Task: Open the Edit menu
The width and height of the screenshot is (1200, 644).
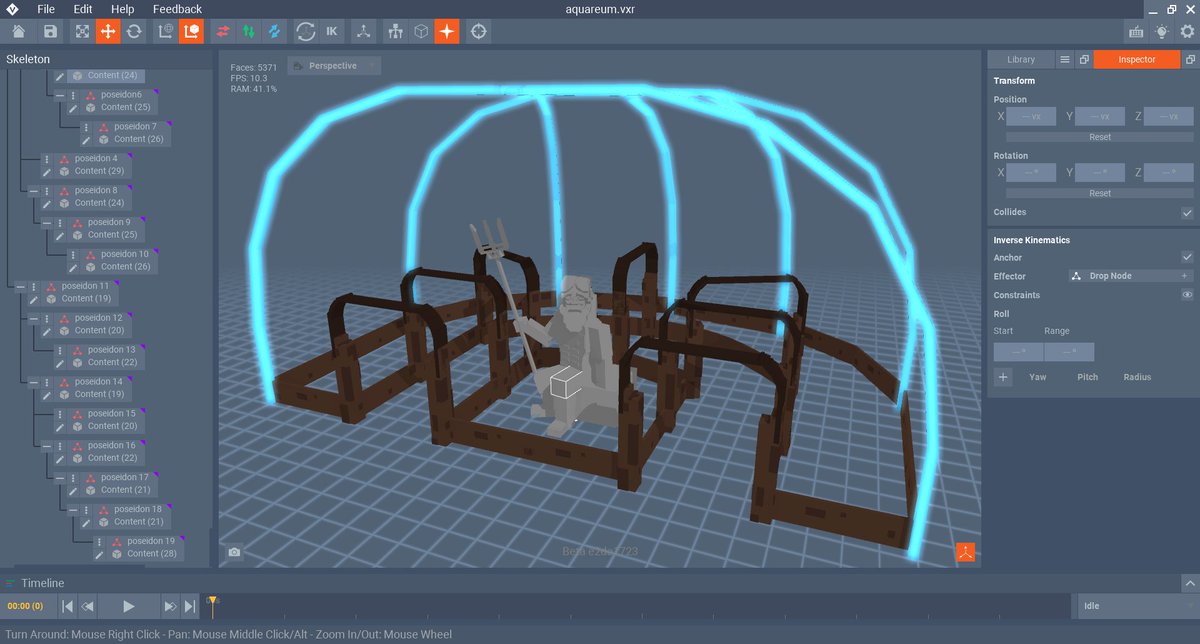Action: tap(83, 9)
